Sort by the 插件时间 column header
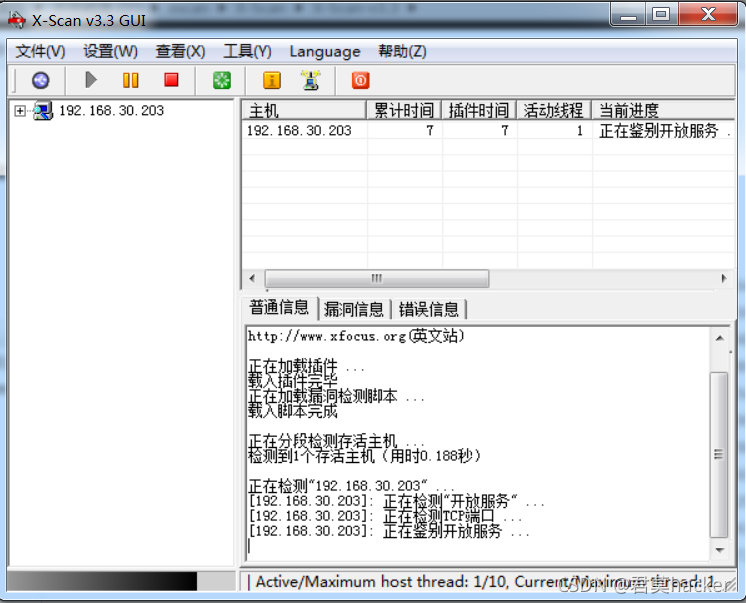 [479, 110]
